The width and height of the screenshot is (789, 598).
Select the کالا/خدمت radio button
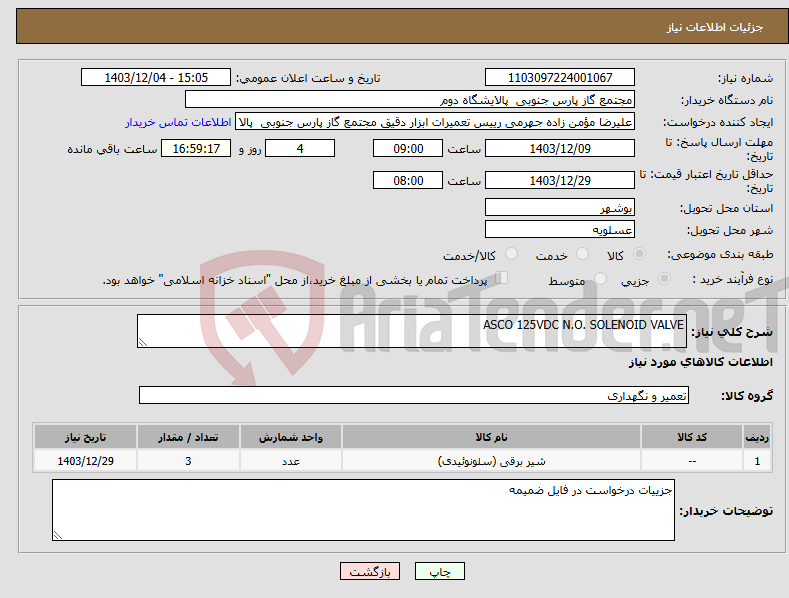(511, 254)
